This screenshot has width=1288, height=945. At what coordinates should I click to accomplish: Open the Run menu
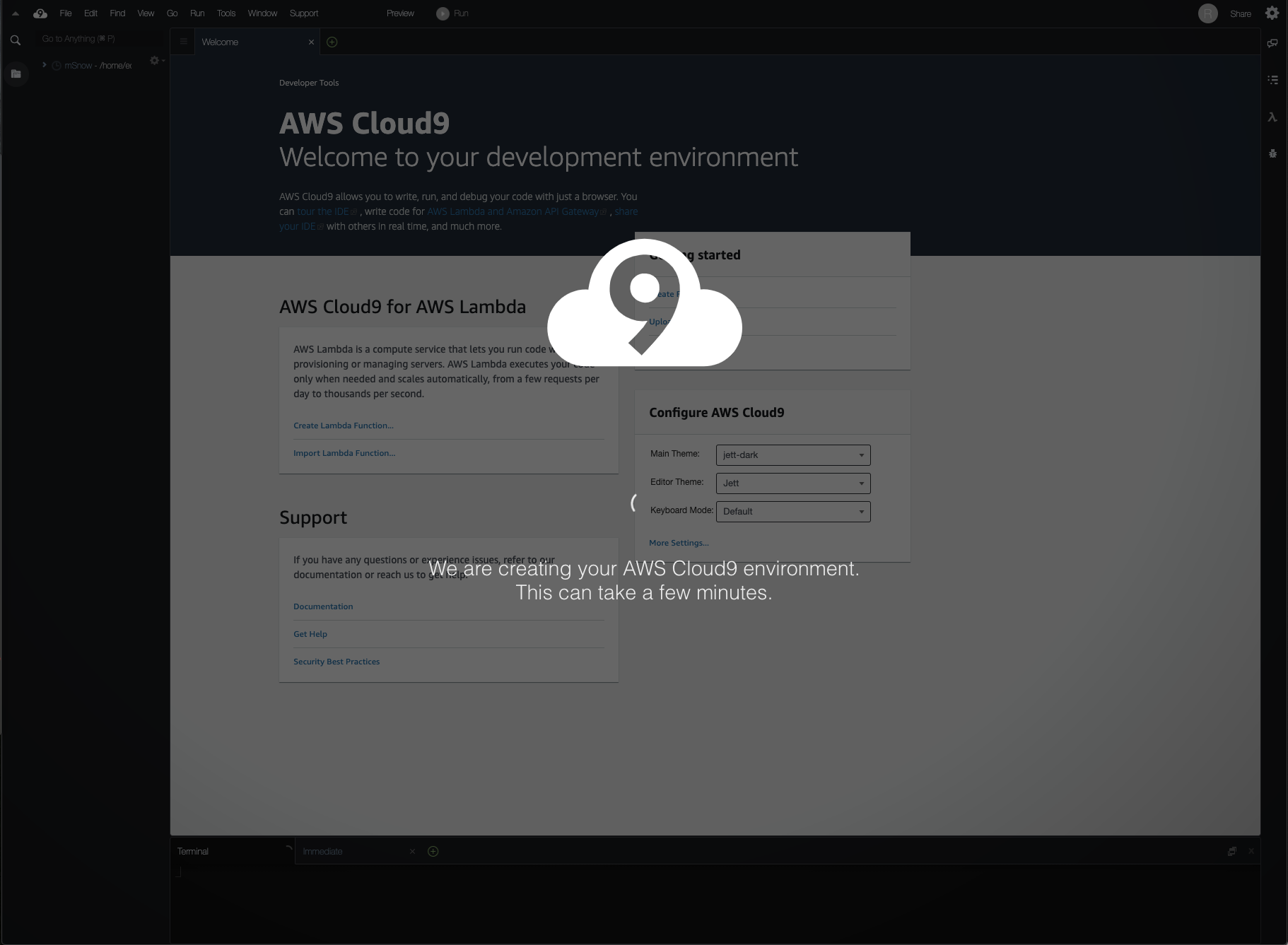(x=197, y=13)
